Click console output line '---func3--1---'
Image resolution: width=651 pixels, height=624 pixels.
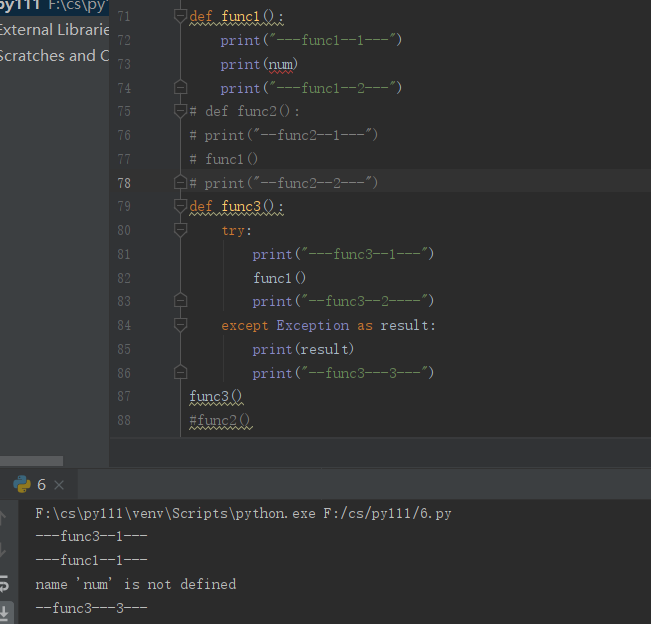91,536
